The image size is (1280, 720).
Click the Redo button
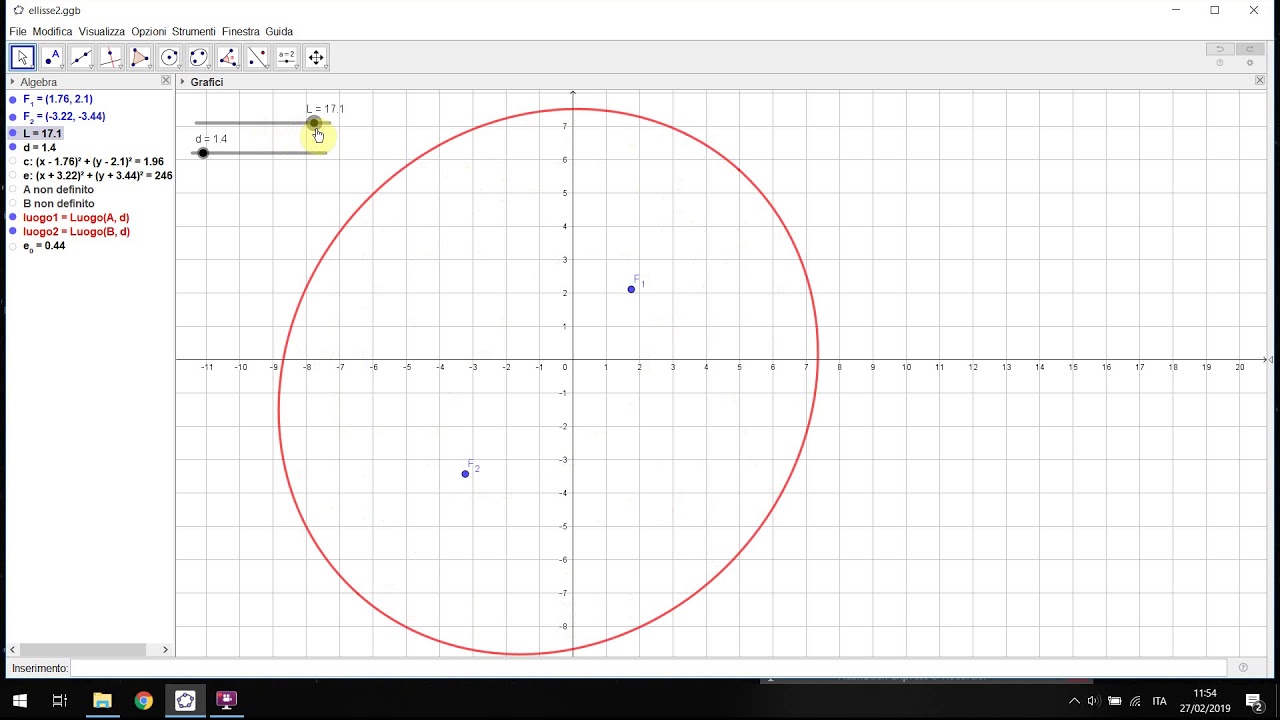1250,49
